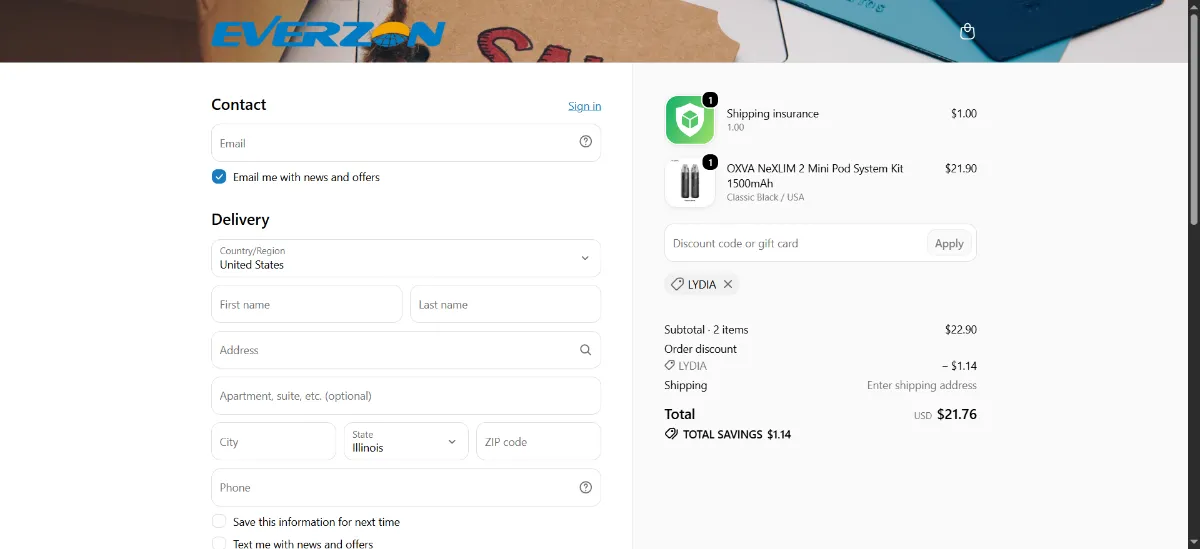
Task: Click the Shipping insurance item name
Action: 773,113
